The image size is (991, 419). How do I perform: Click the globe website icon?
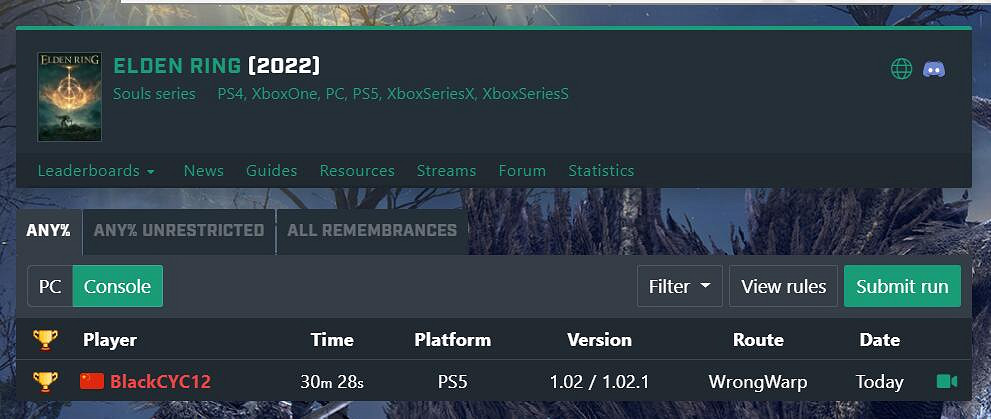(x=901, y=69)
